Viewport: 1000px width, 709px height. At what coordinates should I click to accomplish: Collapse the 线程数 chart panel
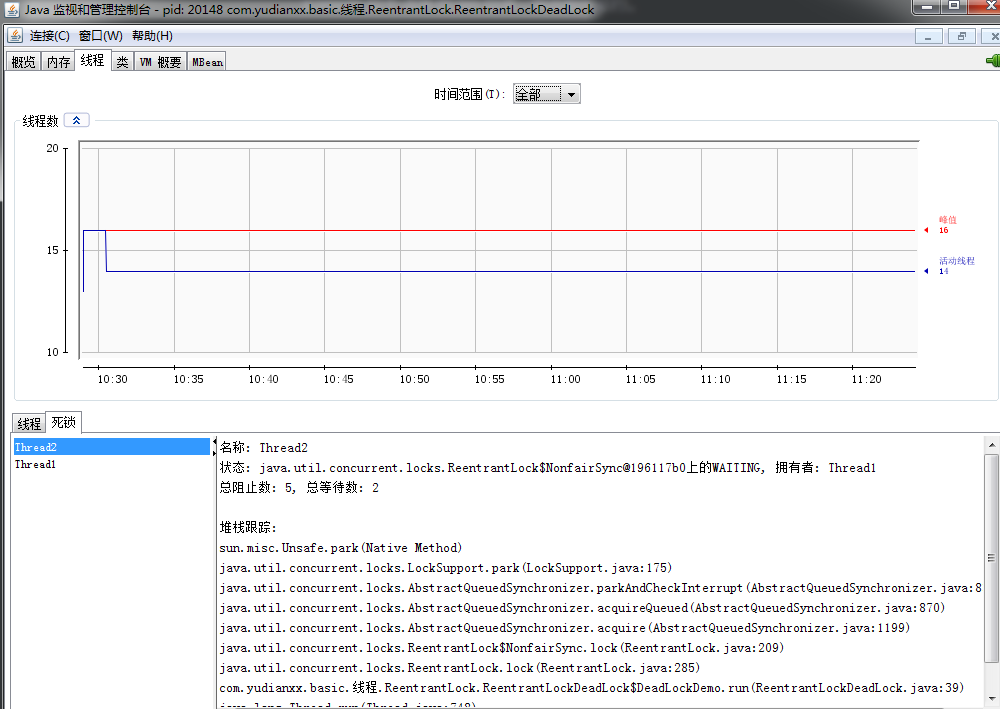76,119
